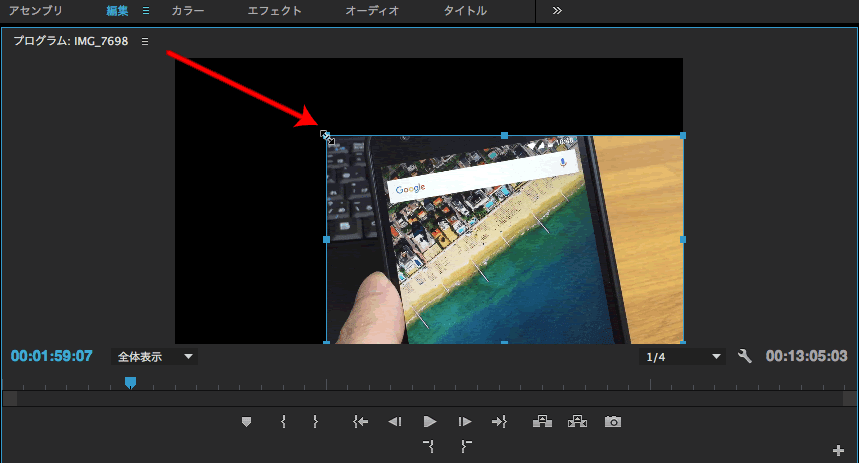Select the 編集 workspace tab
Image resolution: width=859 pixels, height=463 pixels.
(117, 10)
